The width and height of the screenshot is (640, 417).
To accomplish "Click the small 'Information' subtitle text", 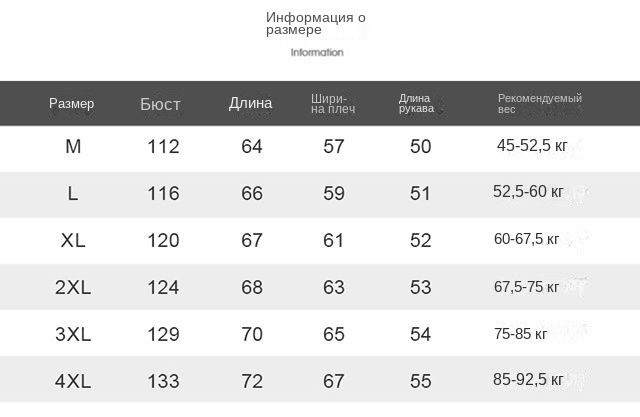I will coord(317,52).
